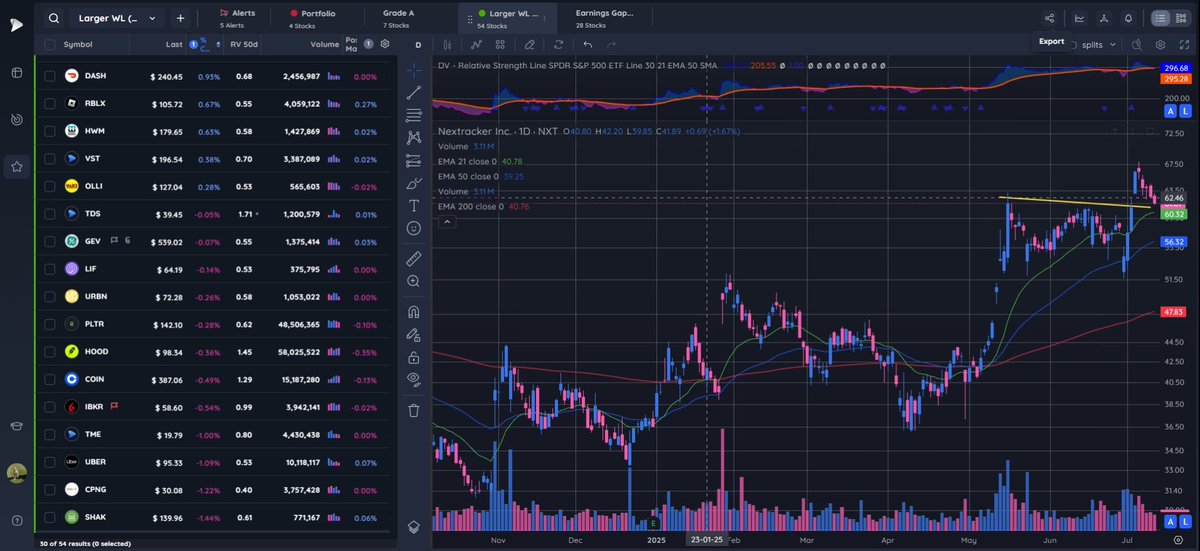This screenshot has height=551, width=1200.
Task: Select the SHAK stock row
Action: pos(214,517)
